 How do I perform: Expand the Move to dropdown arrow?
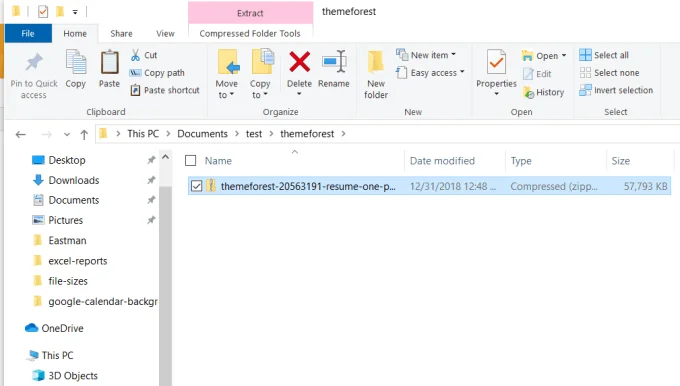232,94
